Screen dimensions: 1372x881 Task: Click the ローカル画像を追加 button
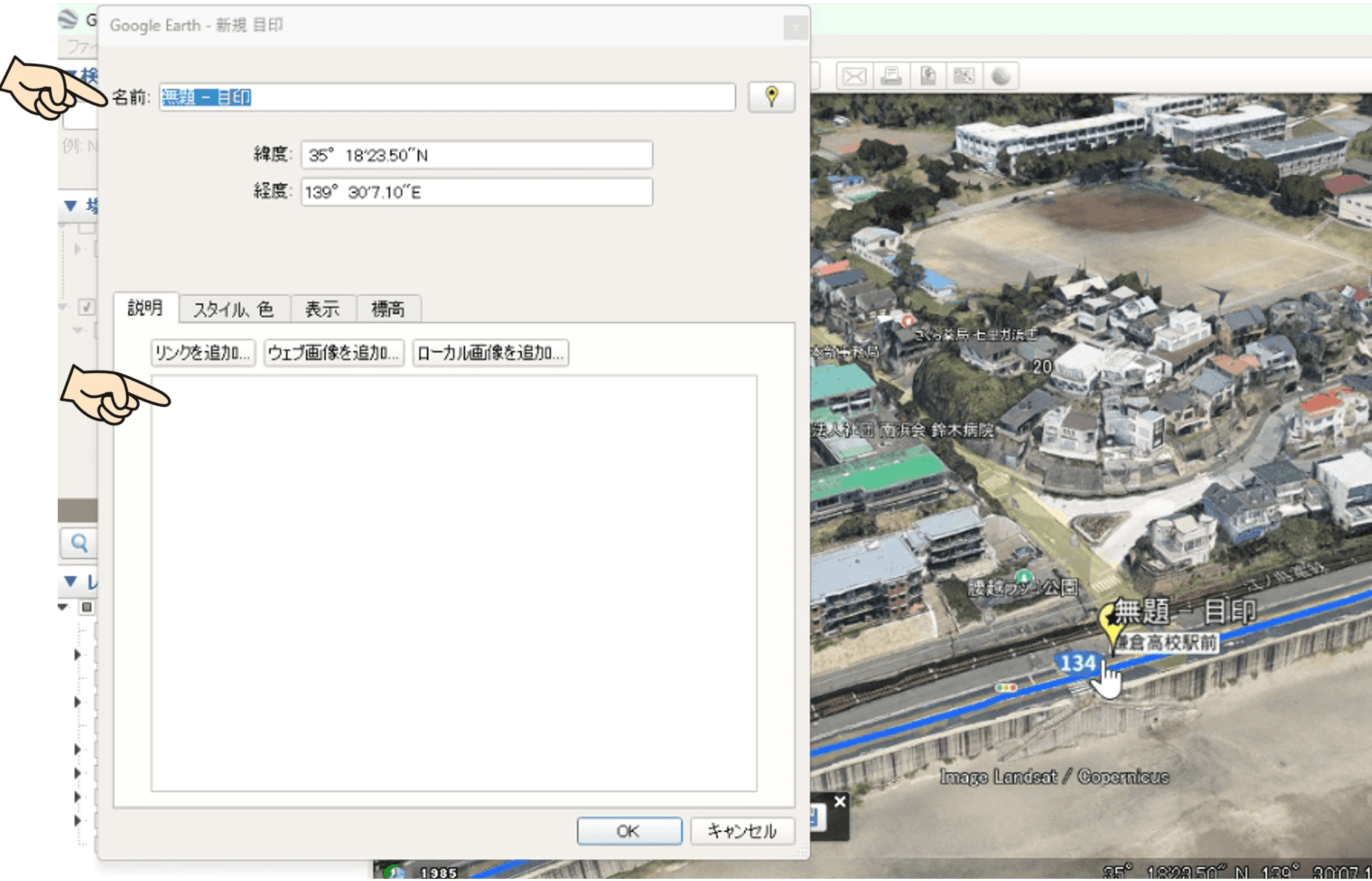[490, 353]
